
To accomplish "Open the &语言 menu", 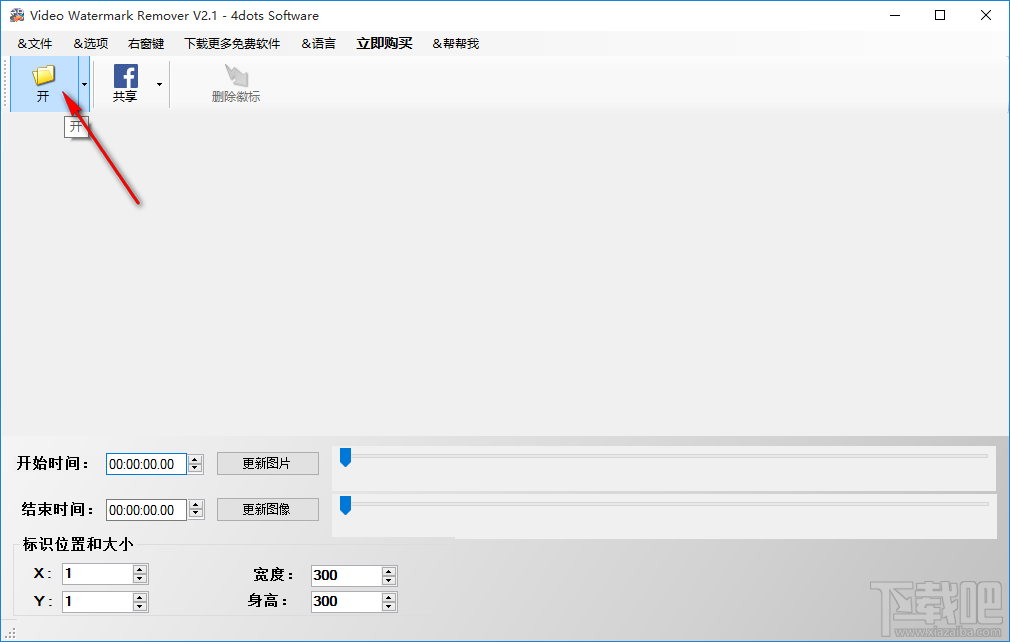I will pos(318,43).
